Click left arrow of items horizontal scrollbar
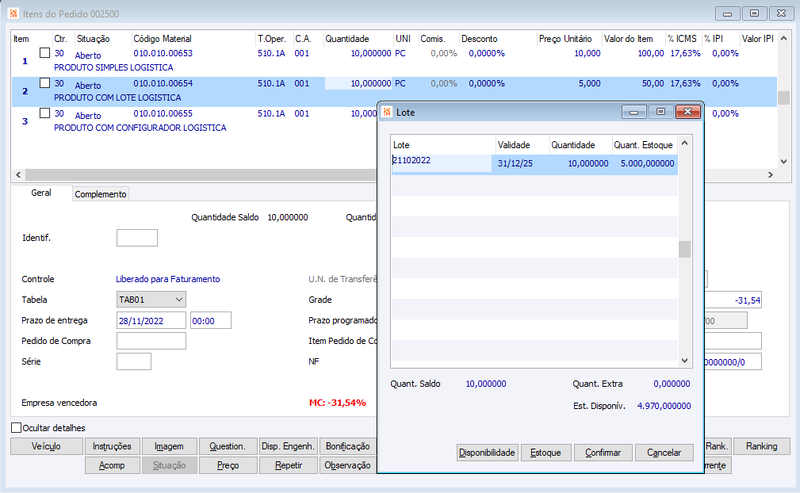Image resolution: width=800 pixels, height=493 pixels. point(18,175)
